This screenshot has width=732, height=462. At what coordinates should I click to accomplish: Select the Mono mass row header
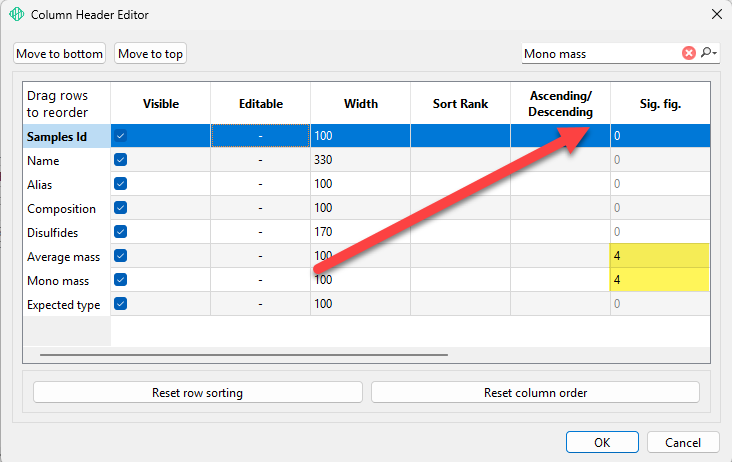pos(67,280)
